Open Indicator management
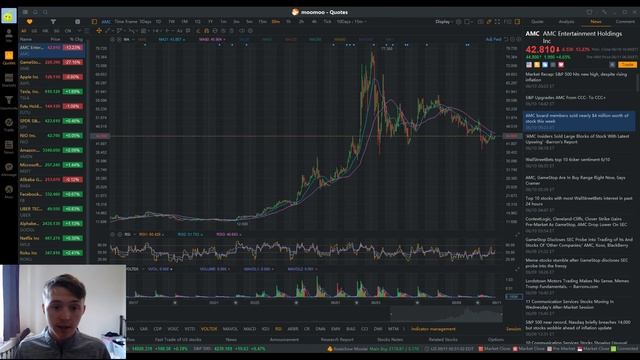Image resolution: width=640 pixels, height=360 pixels. [433, 329]
